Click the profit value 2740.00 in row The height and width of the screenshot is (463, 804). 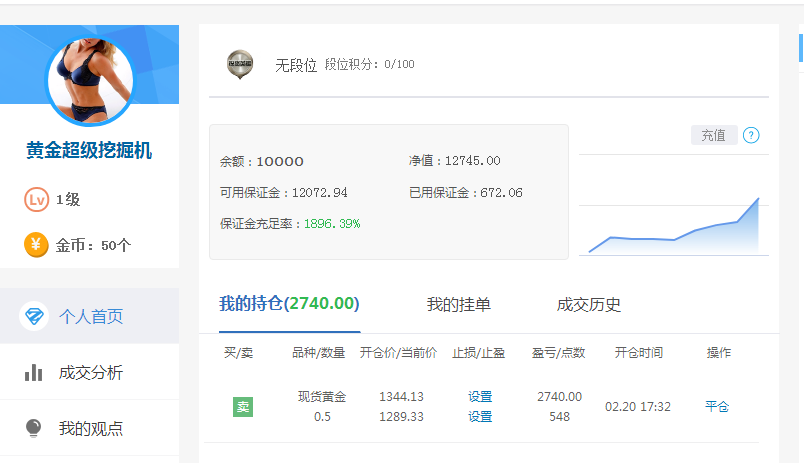pyautogui.click(x=559, y=396)
